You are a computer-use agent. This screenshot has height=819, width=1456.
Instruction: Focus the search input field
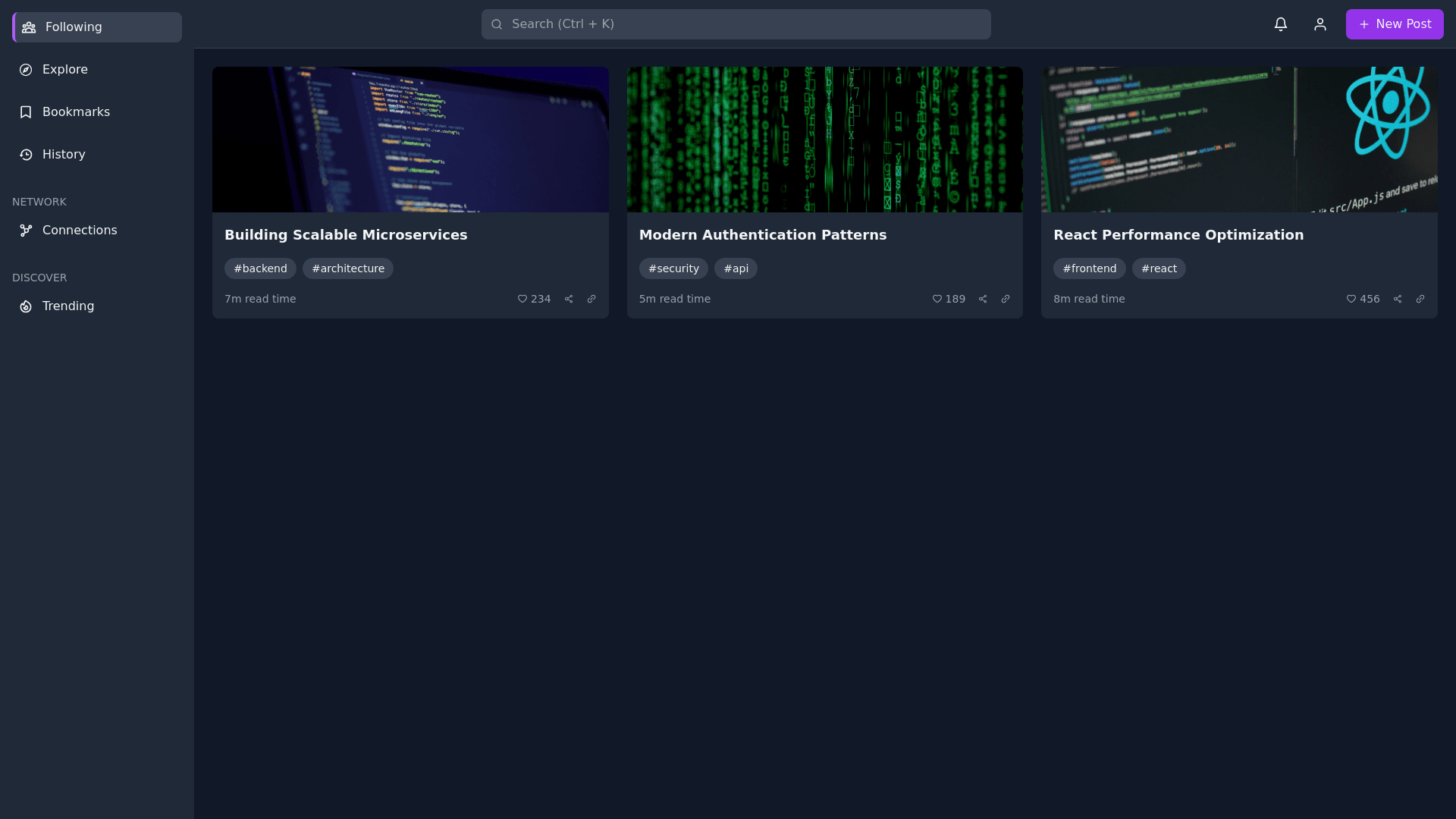(x=736, y=24)
